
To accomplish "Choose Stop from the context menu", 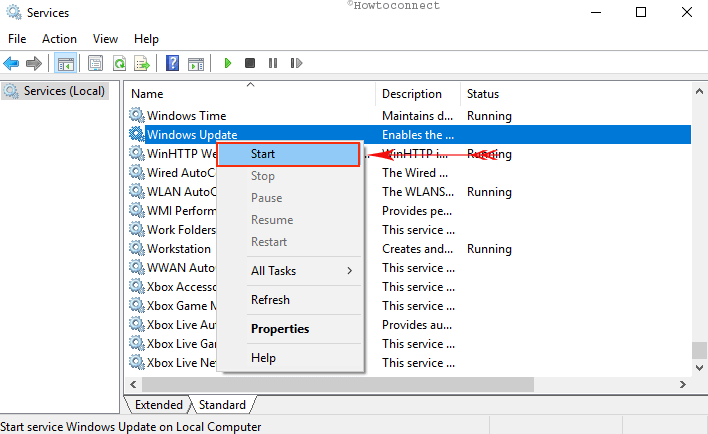I will click(x=290, y=176).
